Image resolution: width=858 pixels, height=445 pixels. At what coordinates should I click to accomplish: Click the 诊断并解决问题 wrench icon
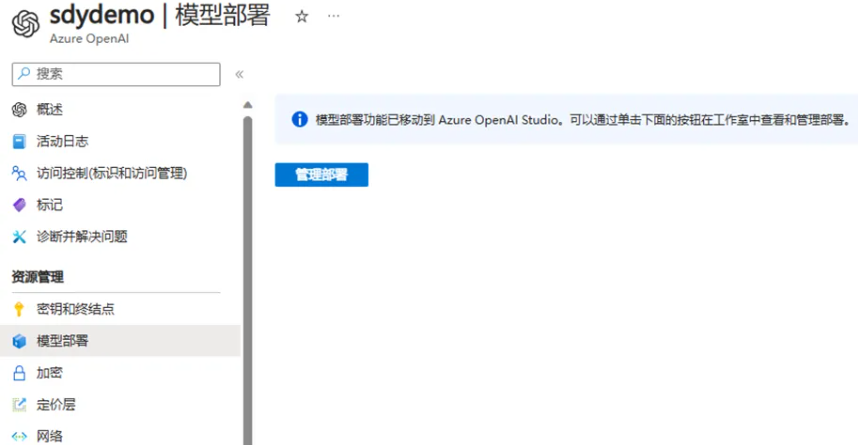pos(19,237)
